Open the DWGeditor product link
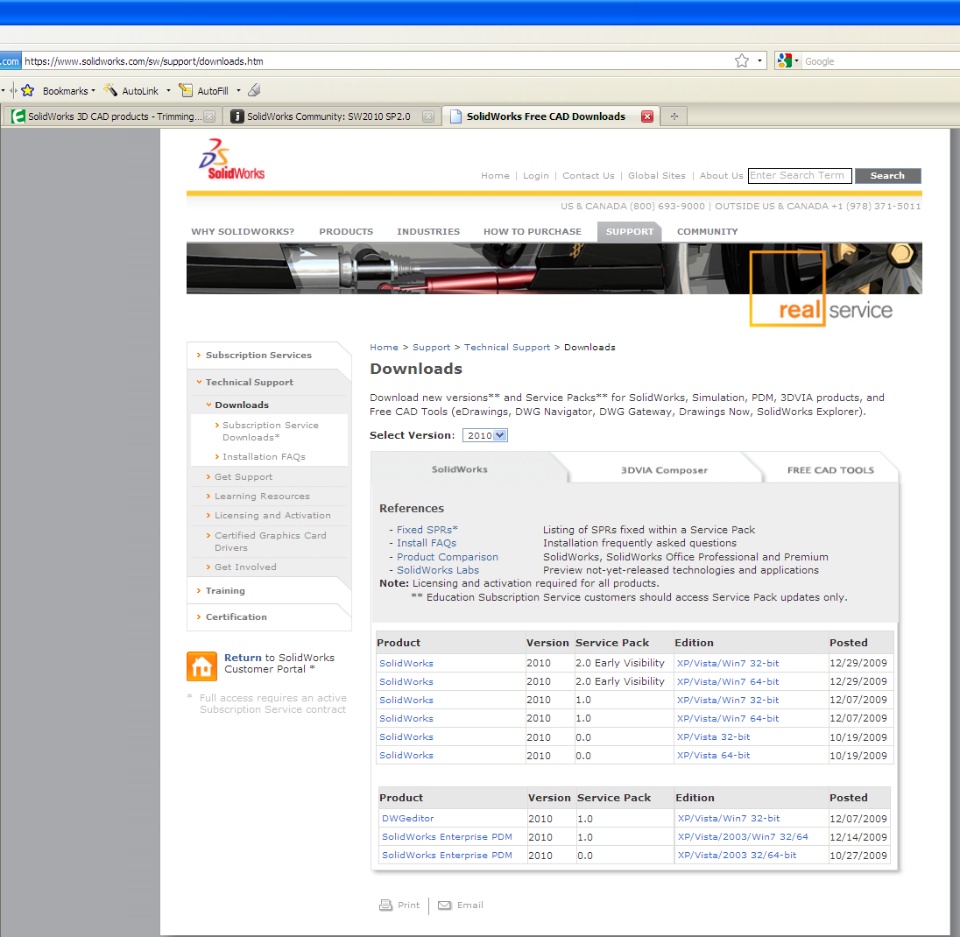The width and height of the screenshot is (960, 937). pos(408,818)
